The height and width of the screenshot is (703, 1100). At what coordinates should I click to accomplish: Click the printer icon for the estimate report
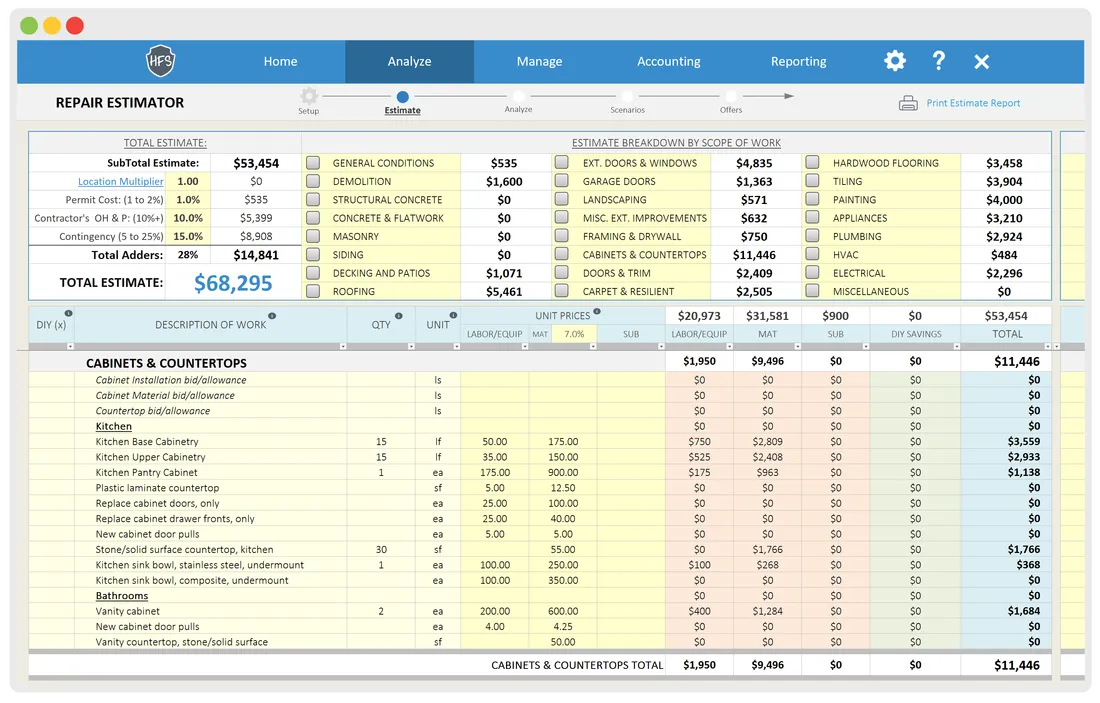pyautogui.click(x=908, y=103)
